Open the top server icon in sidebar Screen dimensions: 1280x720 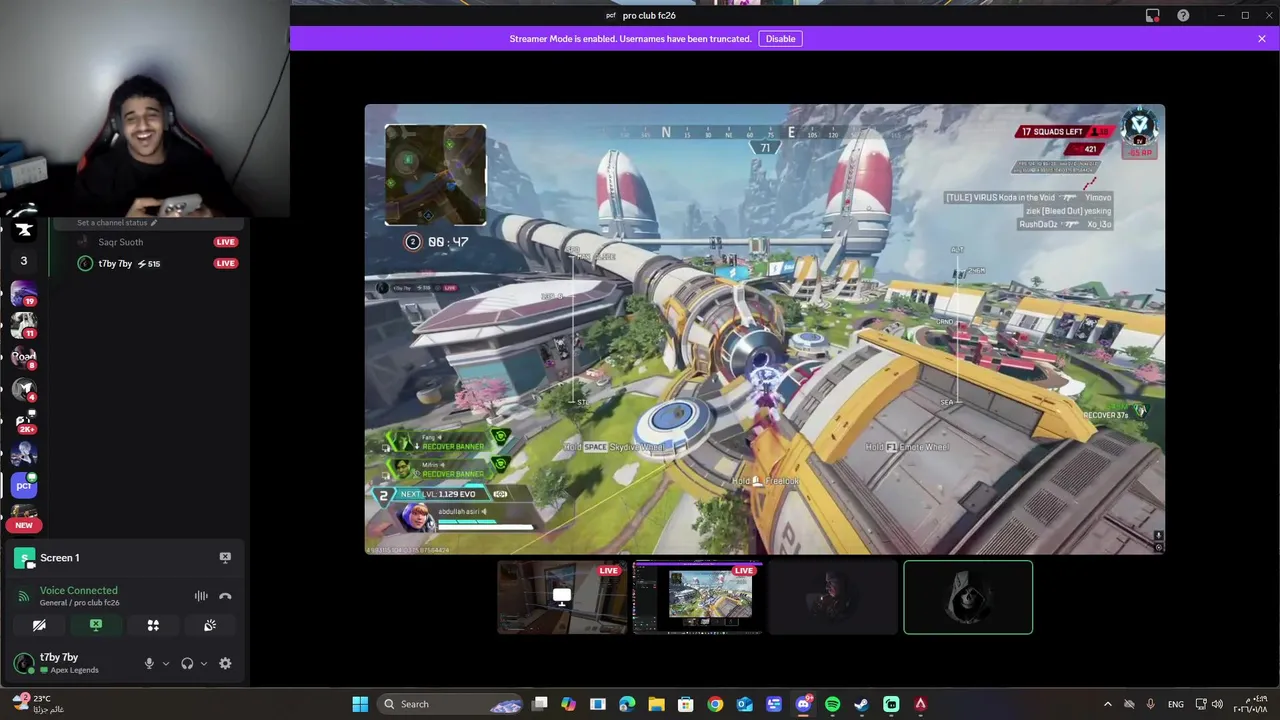(x=24, y=229)
